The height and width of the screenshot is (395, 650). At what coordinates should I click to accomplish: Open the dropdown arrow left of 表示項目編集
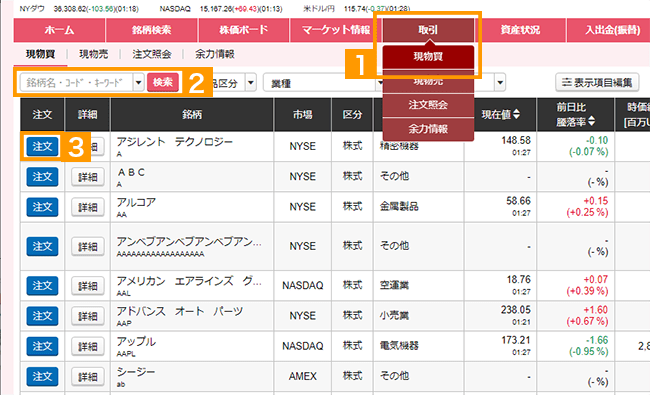click(500, 82)
